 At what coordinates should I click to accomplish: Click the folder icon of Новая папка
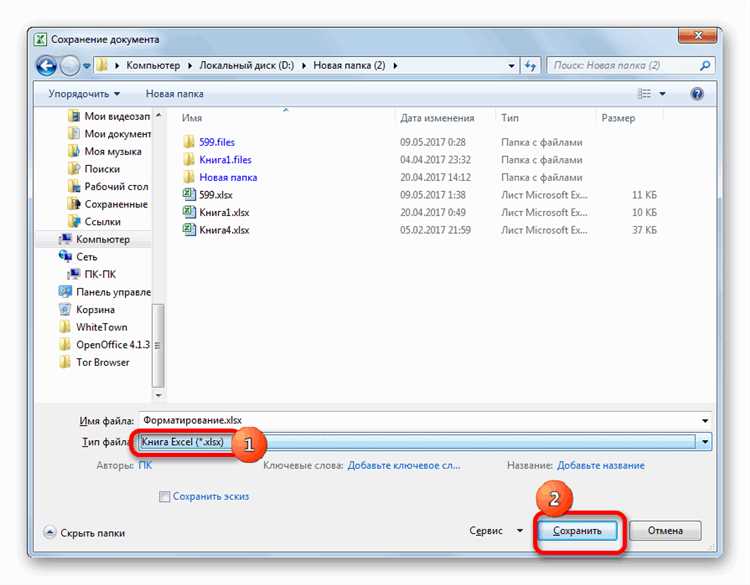click(x=189, y=177)
